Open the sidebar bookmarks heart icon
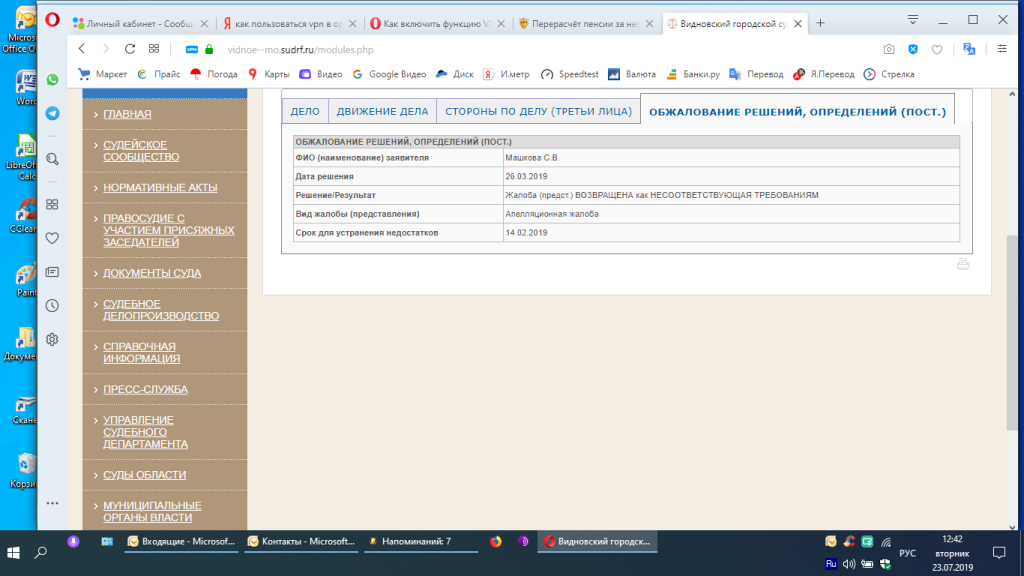The width and height of the screenshot is (1024, 576). [x=52, y=238]
